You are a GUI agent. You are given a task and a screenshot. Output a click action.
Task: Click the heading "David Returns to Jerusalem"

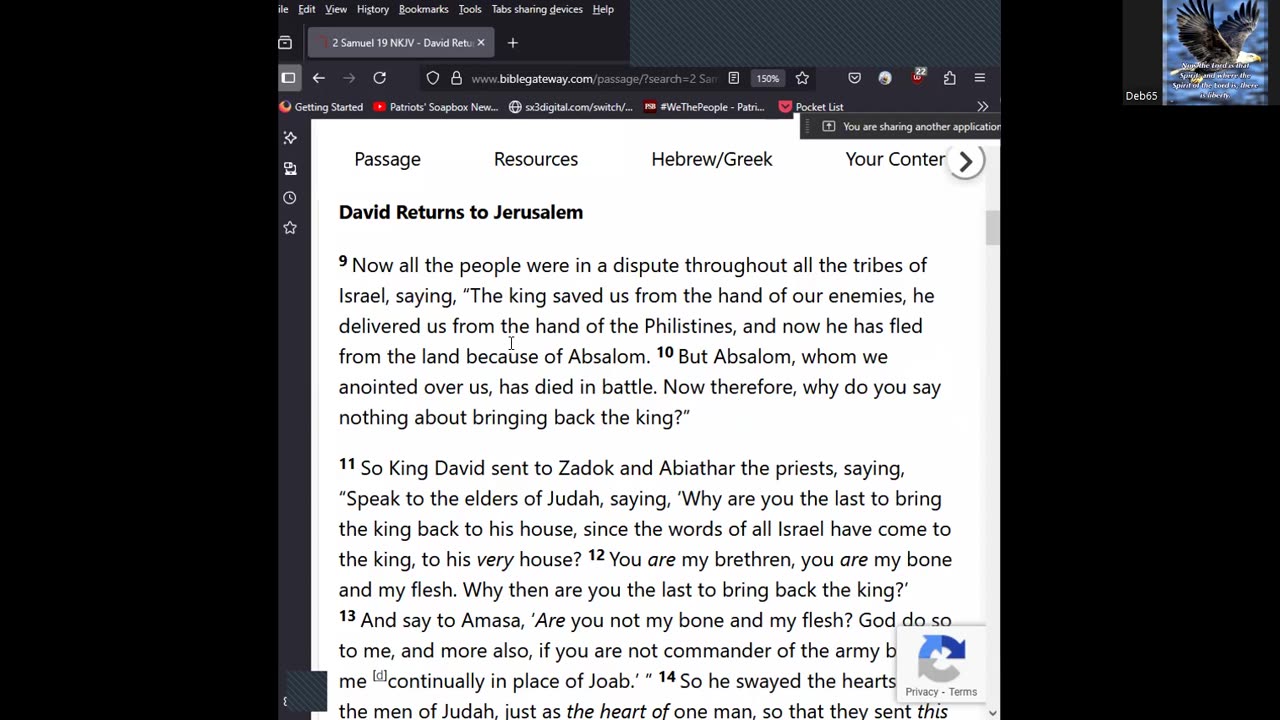tap(461, 212)
